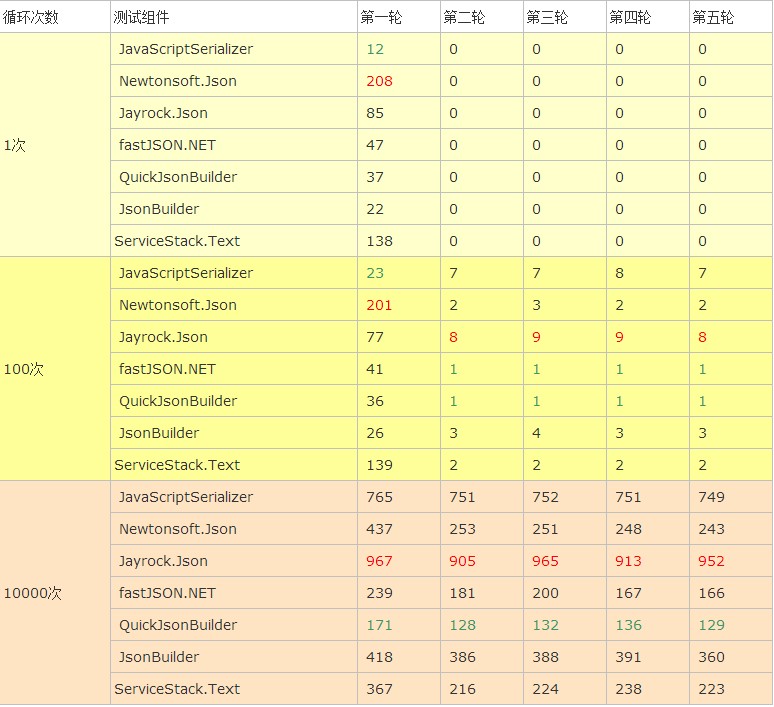
Task: Click value 386 in JsonBuilder row
Action: pyautogui.click(x=462, y=657)
